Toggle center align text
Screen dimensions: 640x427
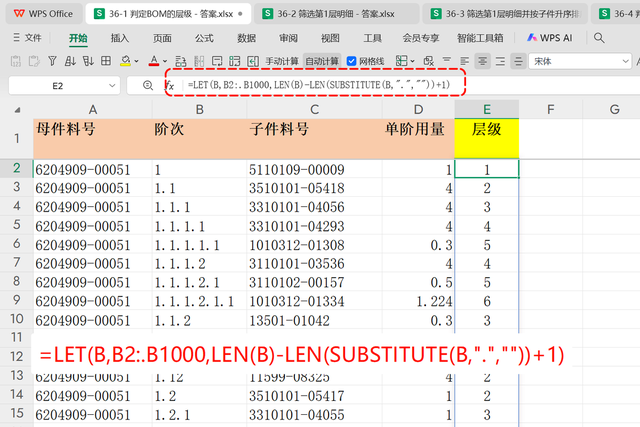(x=482, y=61)
